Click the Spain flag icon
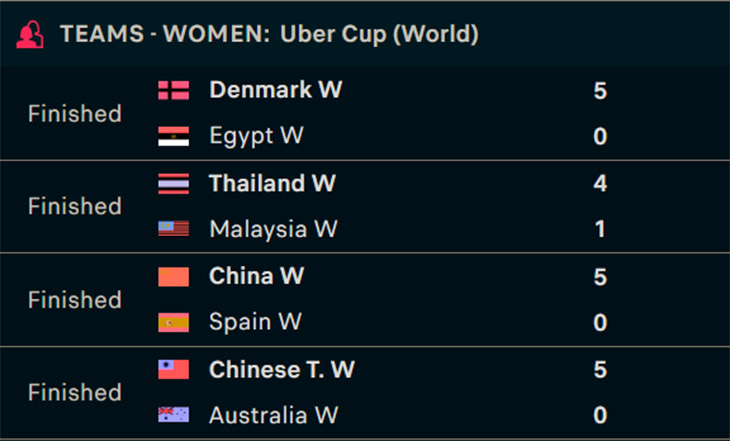 coord(174,322)
